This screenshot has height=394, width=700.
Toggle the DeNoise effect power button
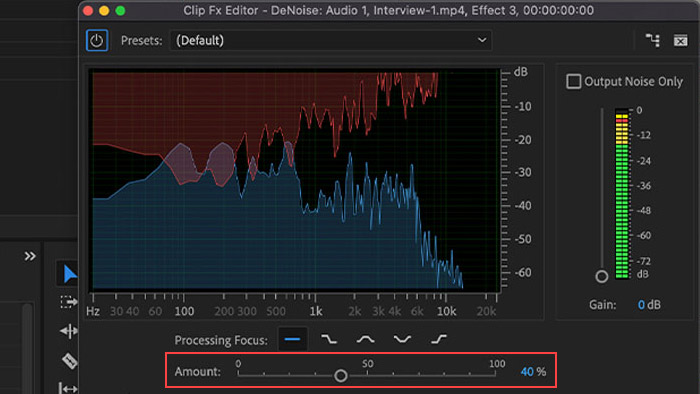click(x=96, y=41)
